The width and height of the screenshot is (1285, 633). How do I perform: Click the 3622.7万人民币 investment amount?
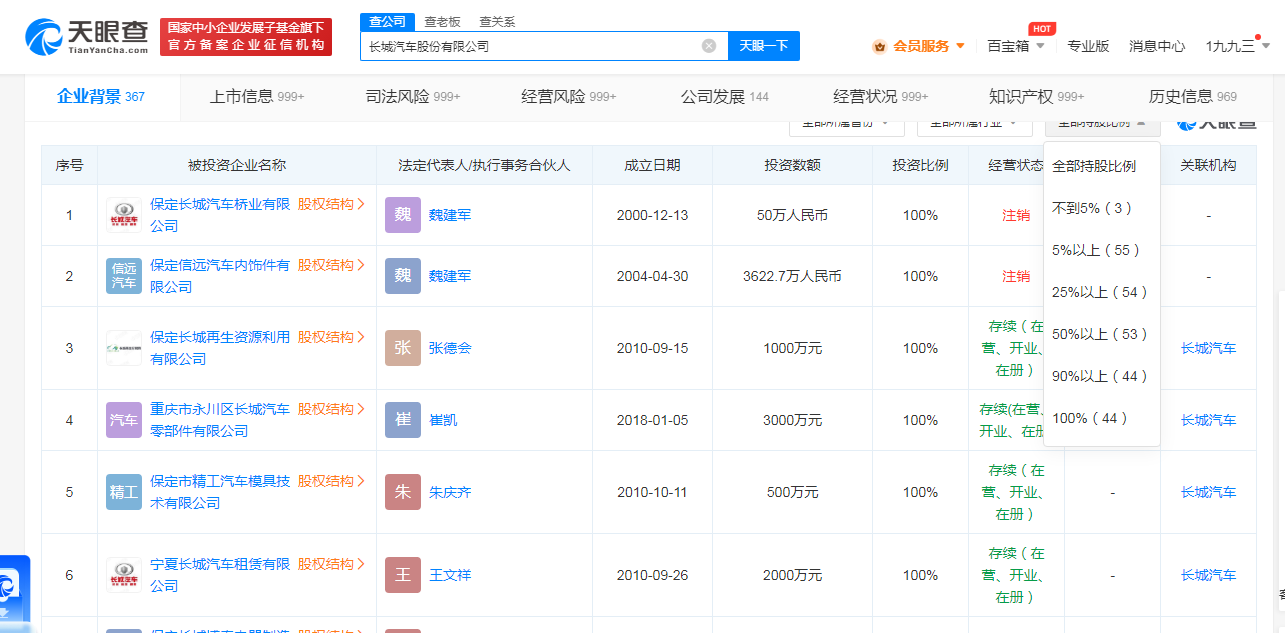click(x=793, y=276)
